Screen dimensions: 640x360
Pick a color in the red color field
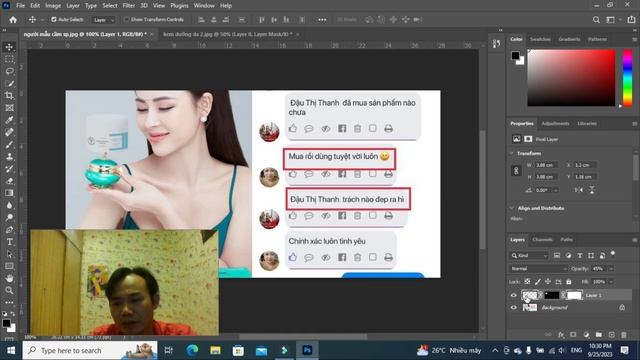coord(571,78)
